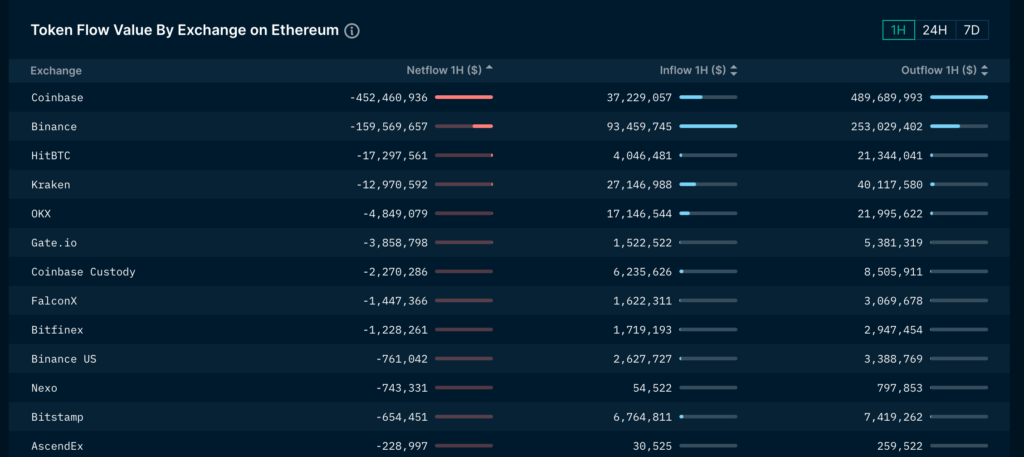
Task: Click Binance netflow value -159,569,657
Action: tap(389, 127)
